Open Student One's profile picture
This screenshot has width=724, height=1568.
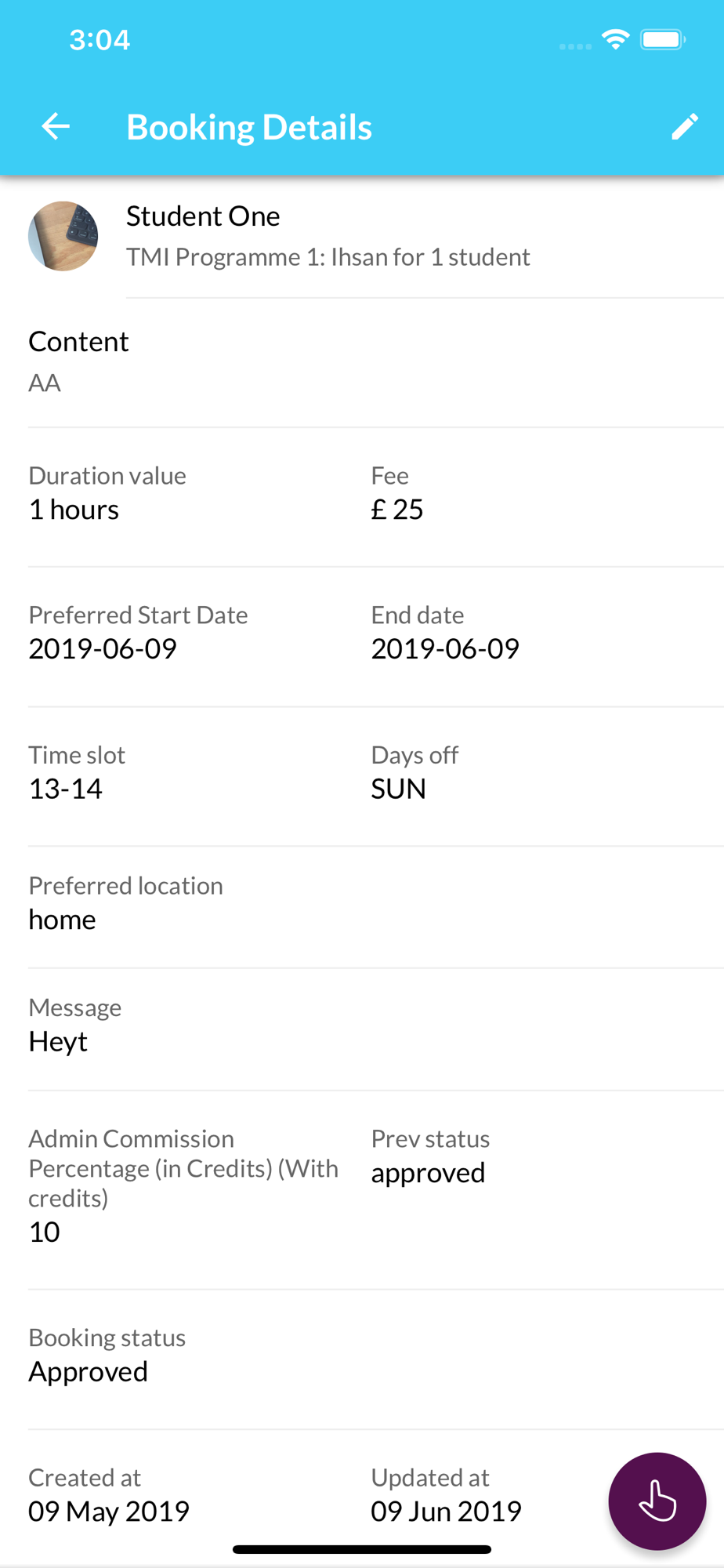click(63, 236)
